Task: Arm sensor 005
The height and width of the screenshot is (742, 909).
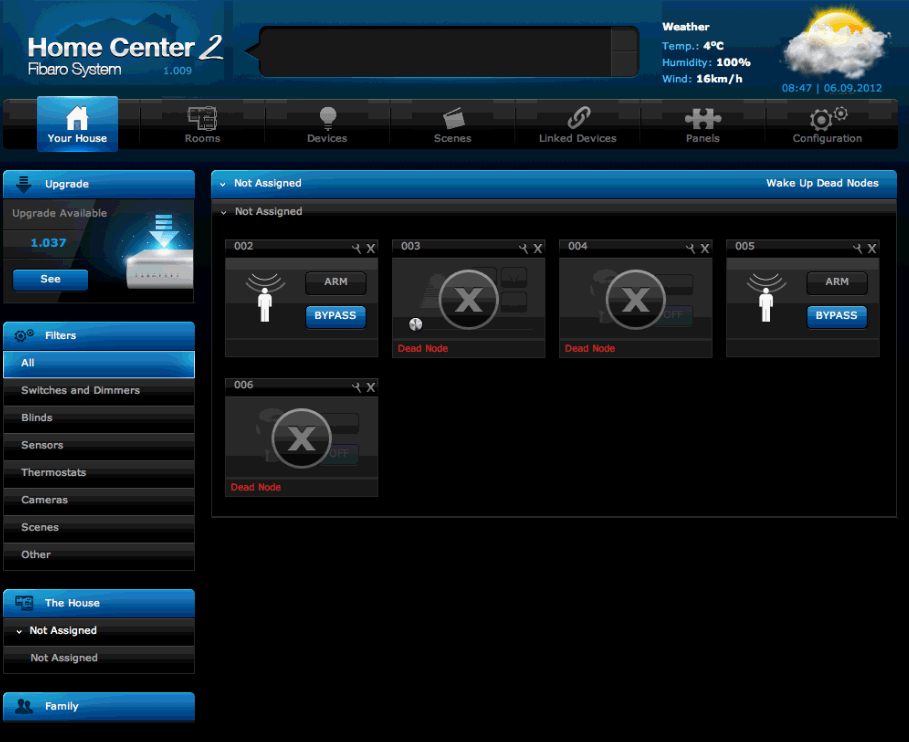Action: (837, 282)
